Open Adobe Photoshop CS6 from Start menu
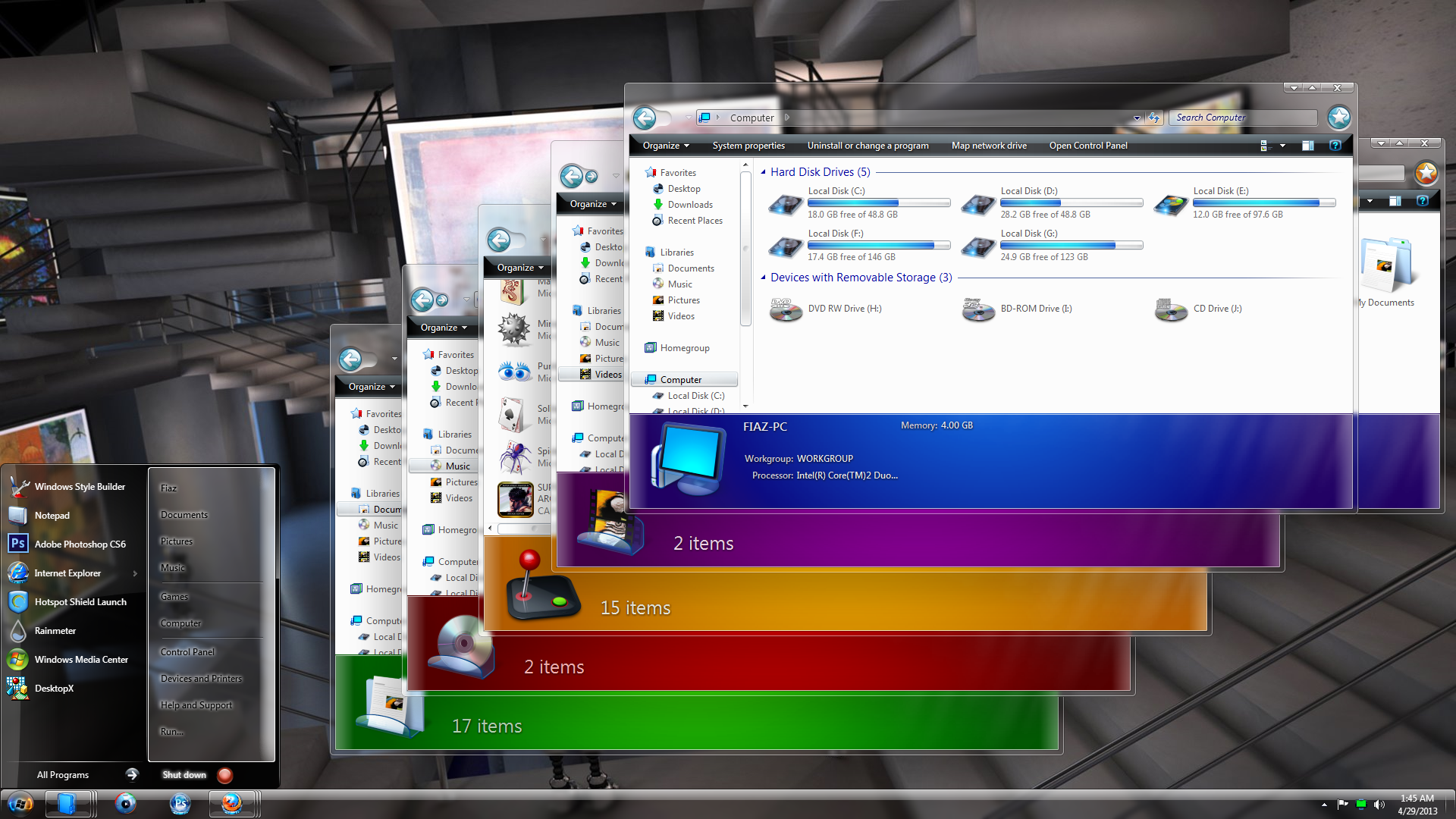 [x=80, y=544]
